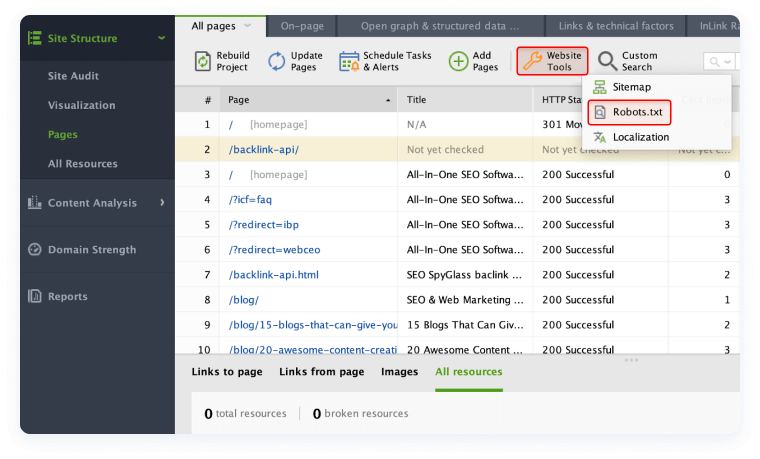Switch to Links from page tab
The width and height of the screenshot is (760, 459).
[x=321, y=372]
